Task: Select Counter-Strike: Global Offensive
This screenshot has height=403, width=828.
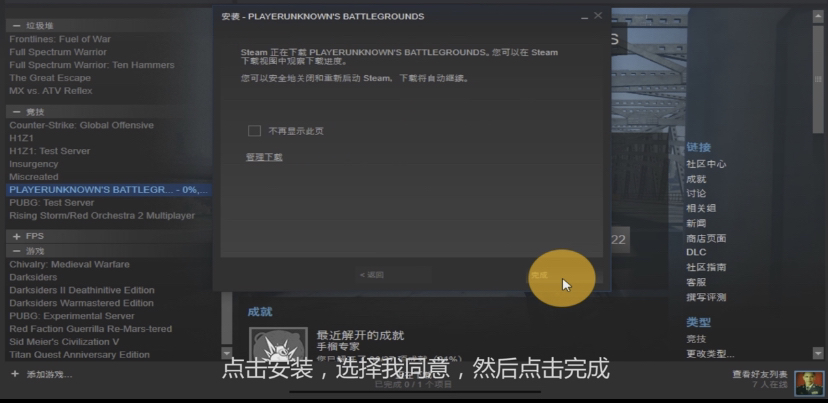Action: (x=81, y=125)
